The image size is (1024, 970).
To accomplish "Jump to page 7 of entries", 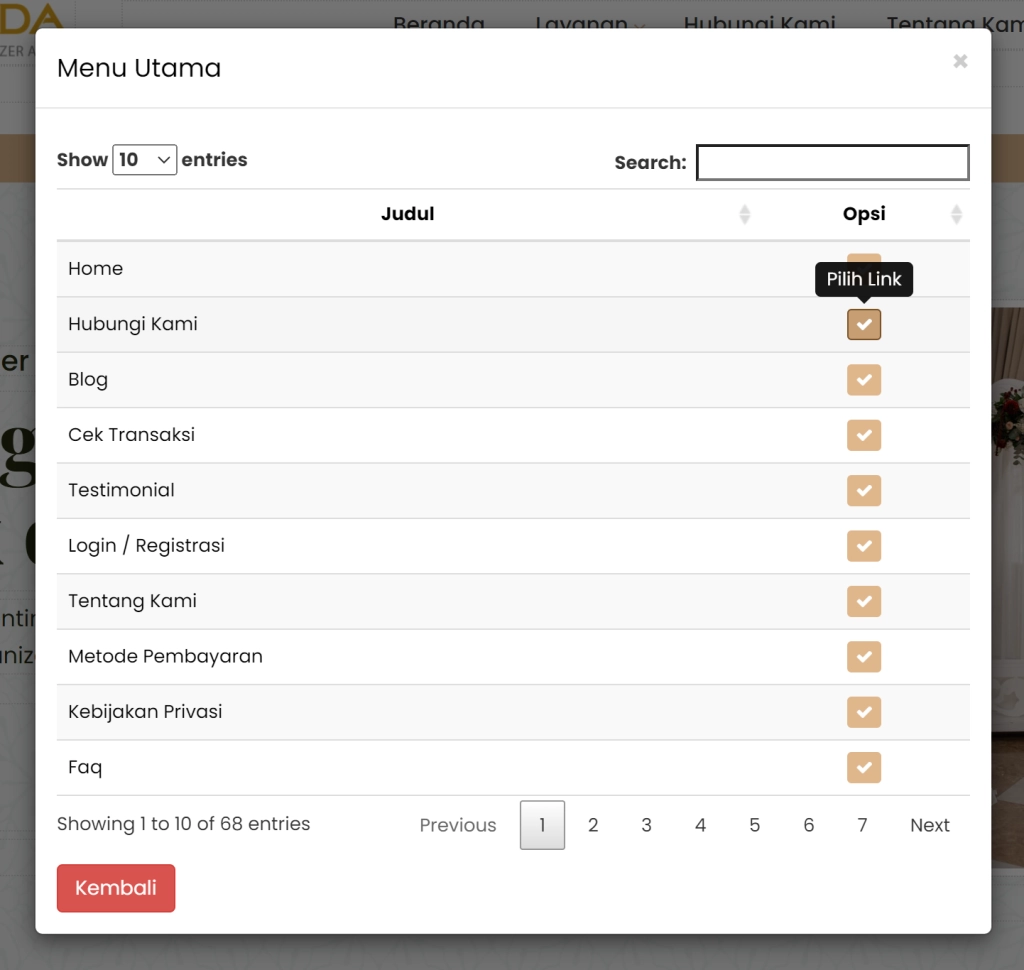I will click(862, 825).
